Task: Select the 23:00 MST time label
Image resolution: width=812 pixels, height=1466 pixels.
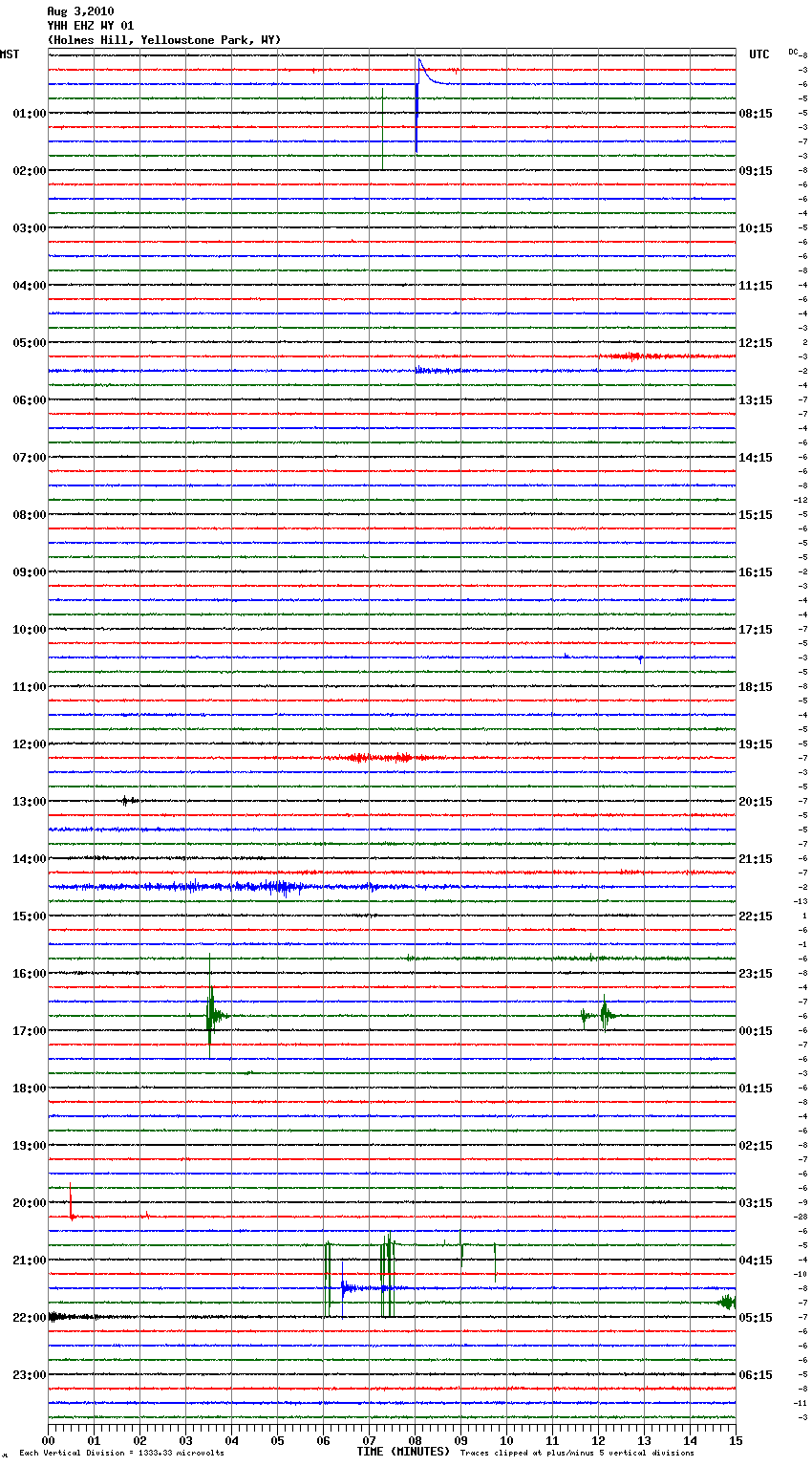Action: [29, 1375]
